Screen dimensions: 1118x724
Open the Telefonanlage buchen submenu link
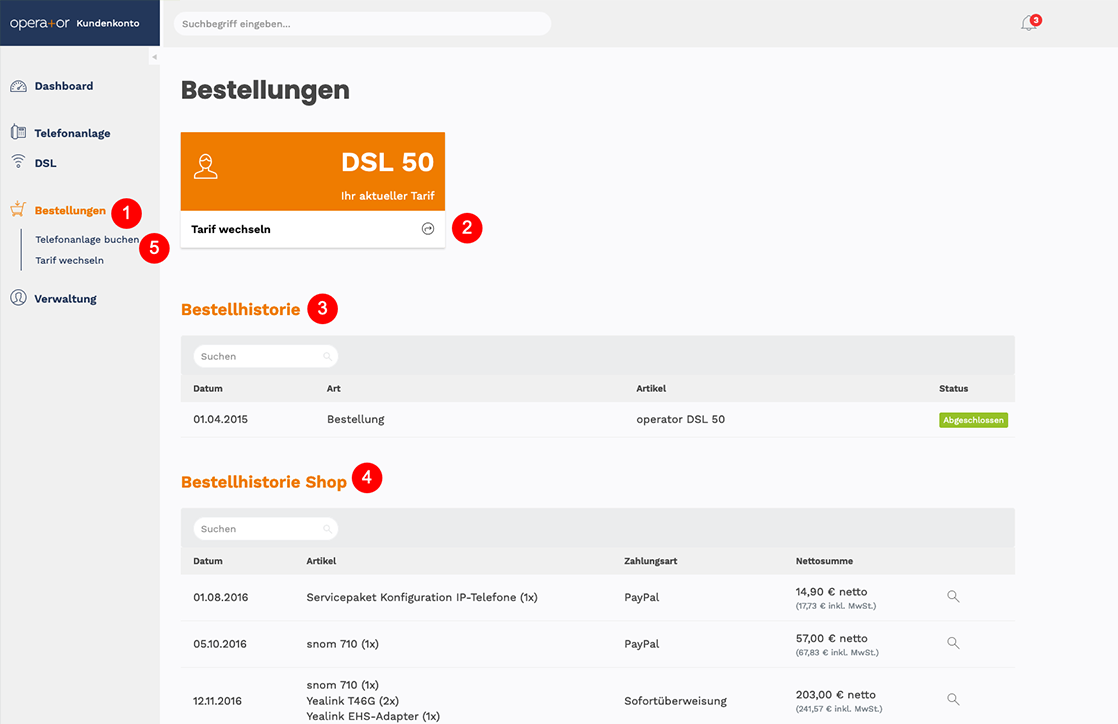[87, 240]
